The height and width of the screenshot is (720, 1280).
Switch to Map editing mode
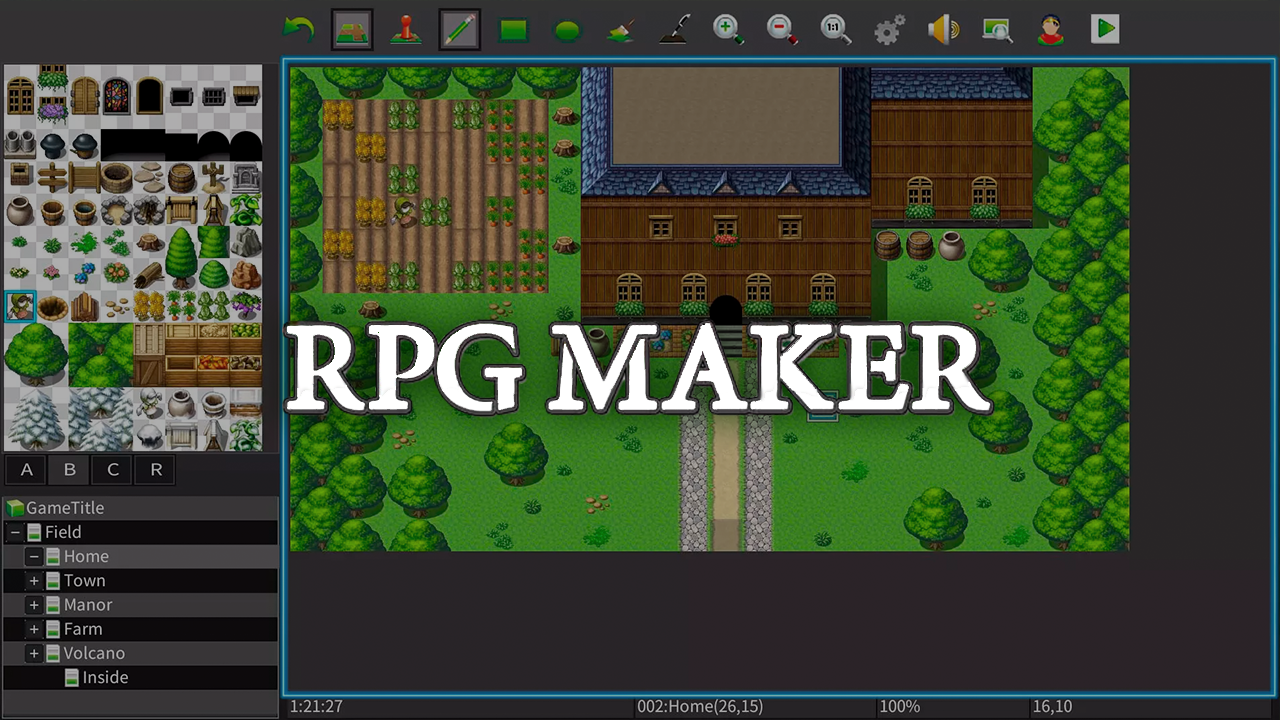(x=351, y=30)
